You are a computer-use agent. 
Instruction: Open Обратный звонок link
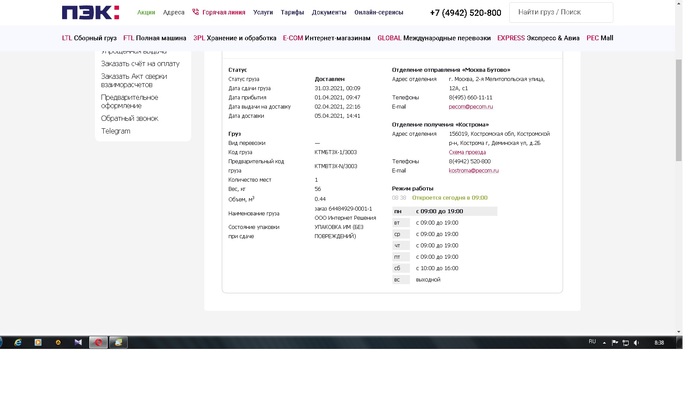(129, 118)
